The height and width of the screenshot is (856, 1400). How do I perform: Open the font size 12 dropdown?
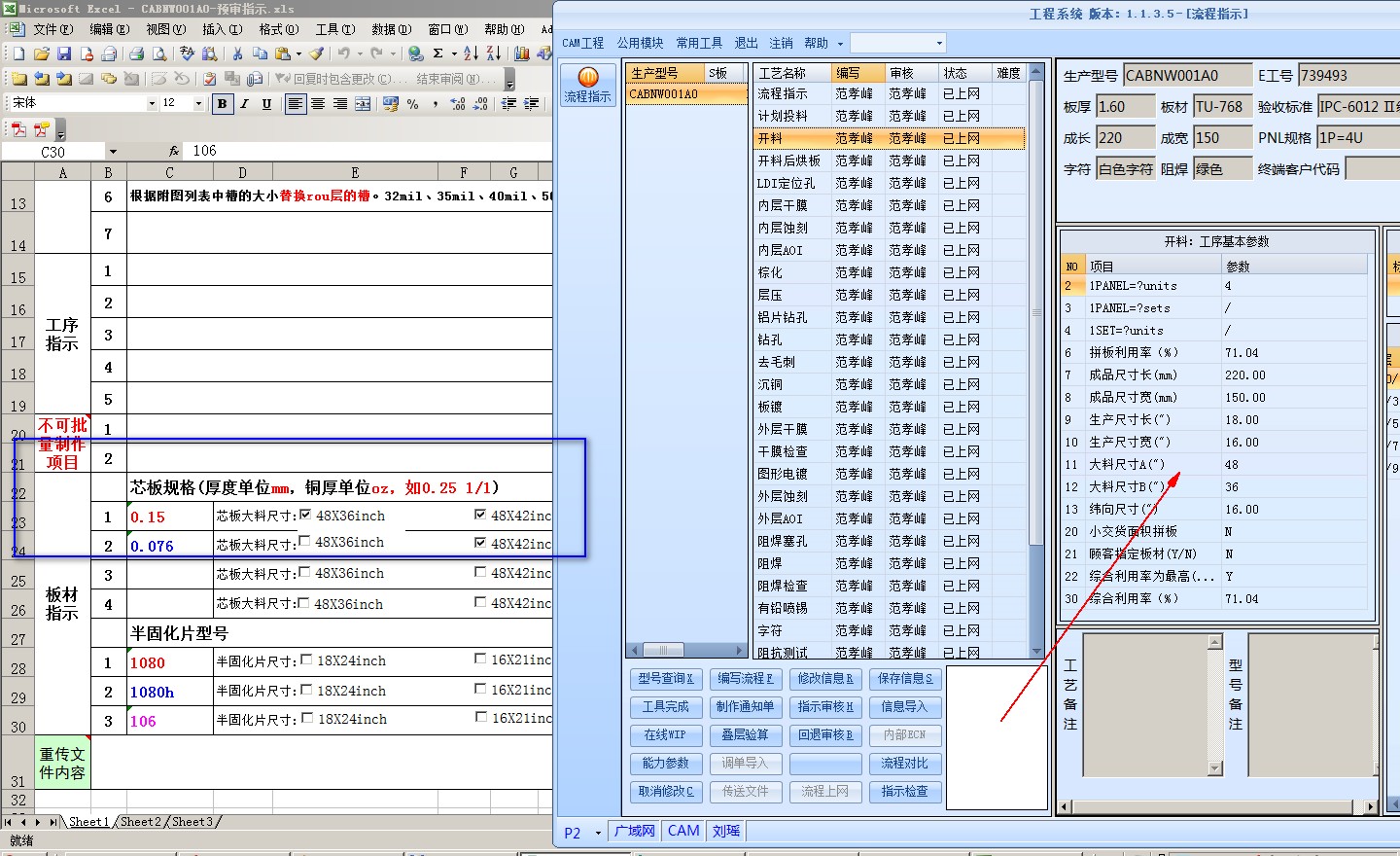(199, 103)
